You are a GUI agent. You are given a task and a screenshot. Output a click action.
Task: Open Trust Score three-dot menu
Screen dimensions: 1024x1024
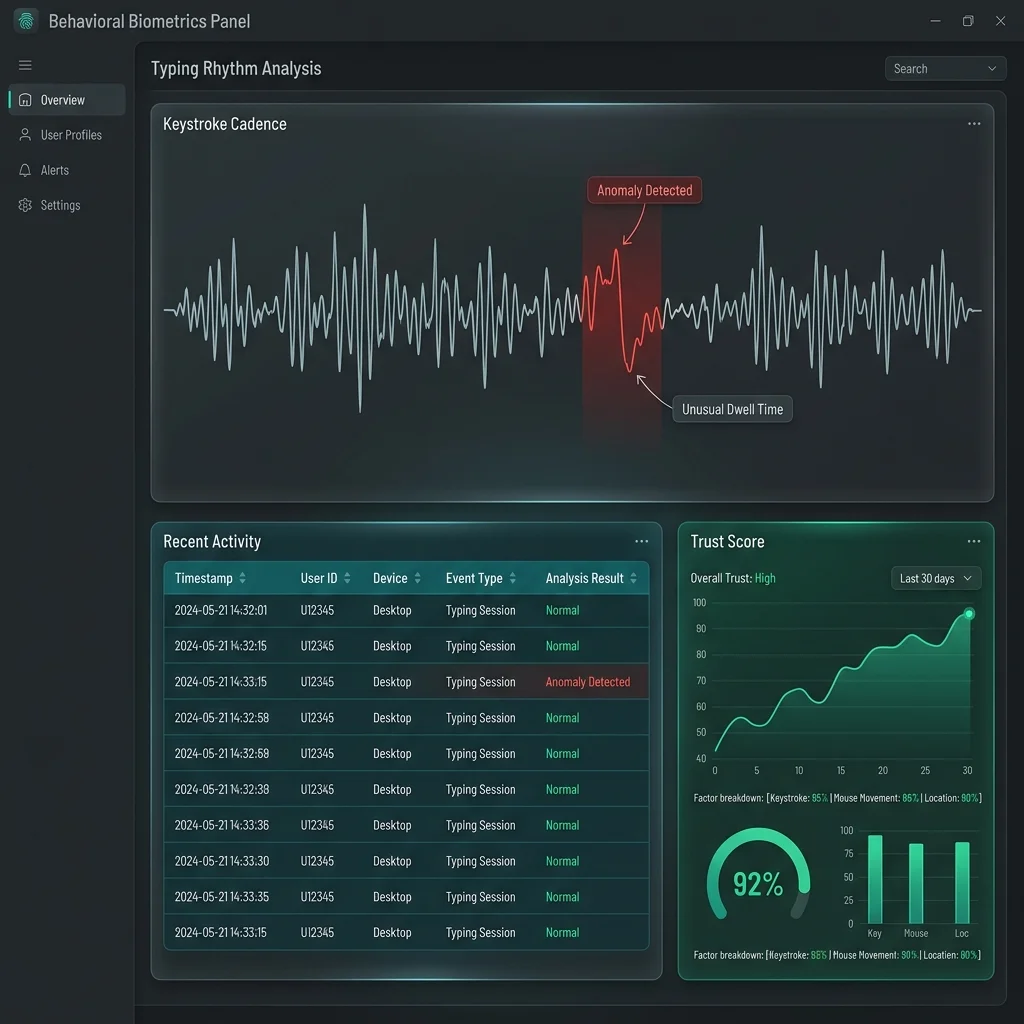pyautogui.click(x=974, y=541)
